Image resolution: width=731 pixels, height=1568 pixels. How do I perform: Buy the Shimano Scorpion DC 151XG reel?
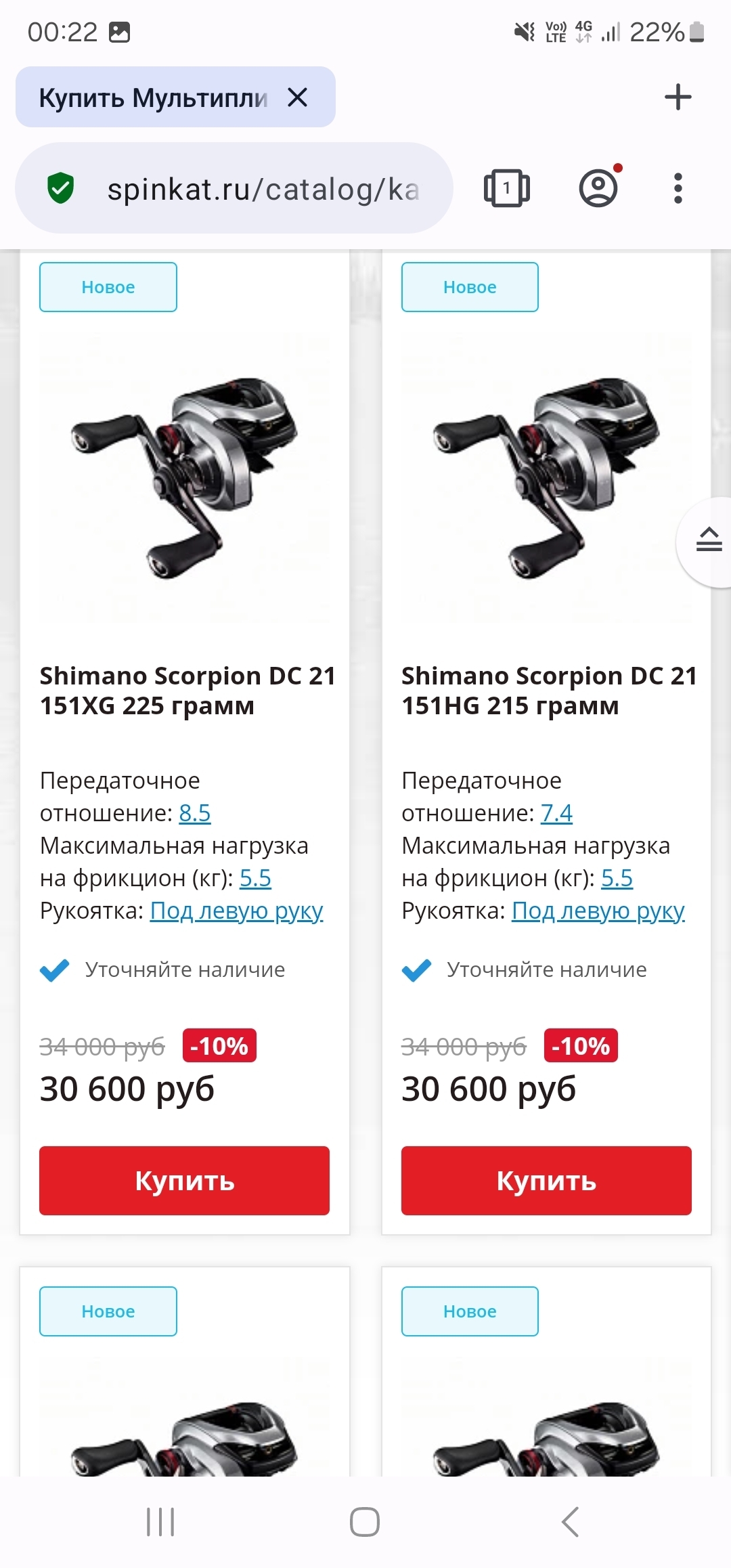click(184, 1180)
